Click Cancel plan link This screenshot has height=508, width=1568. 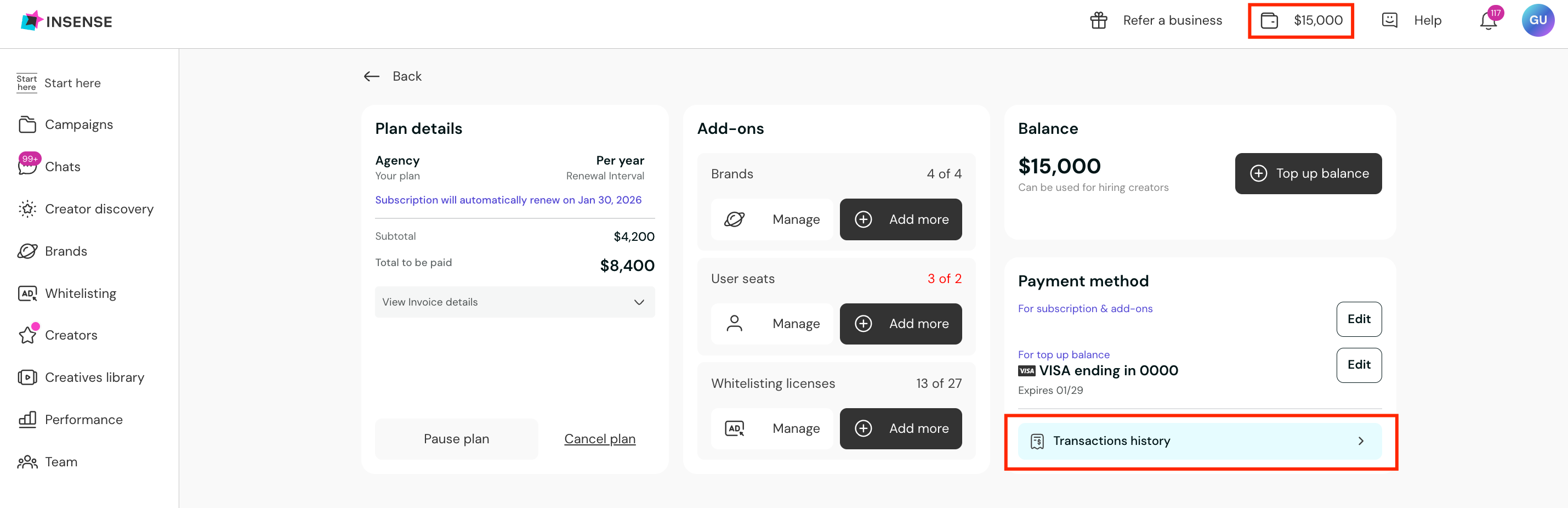tap(600, 439)
